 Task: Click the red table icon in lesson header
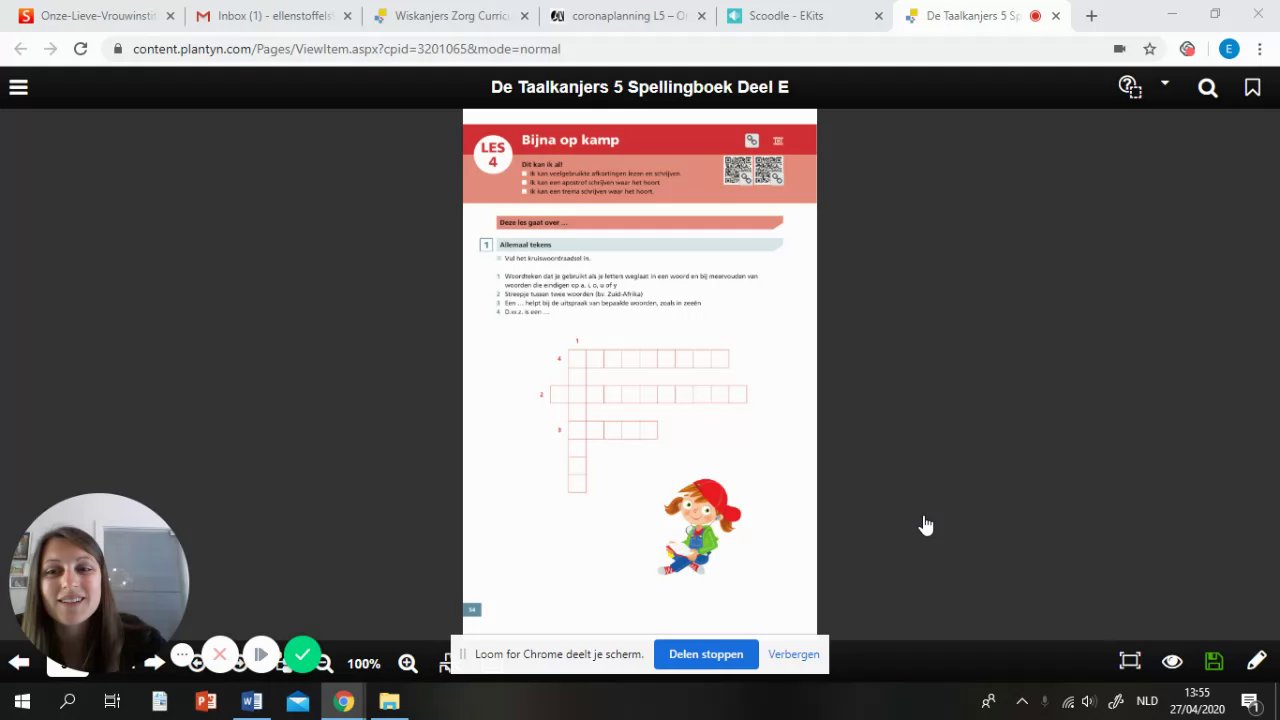pyautogui.click(x=778, y=141)
